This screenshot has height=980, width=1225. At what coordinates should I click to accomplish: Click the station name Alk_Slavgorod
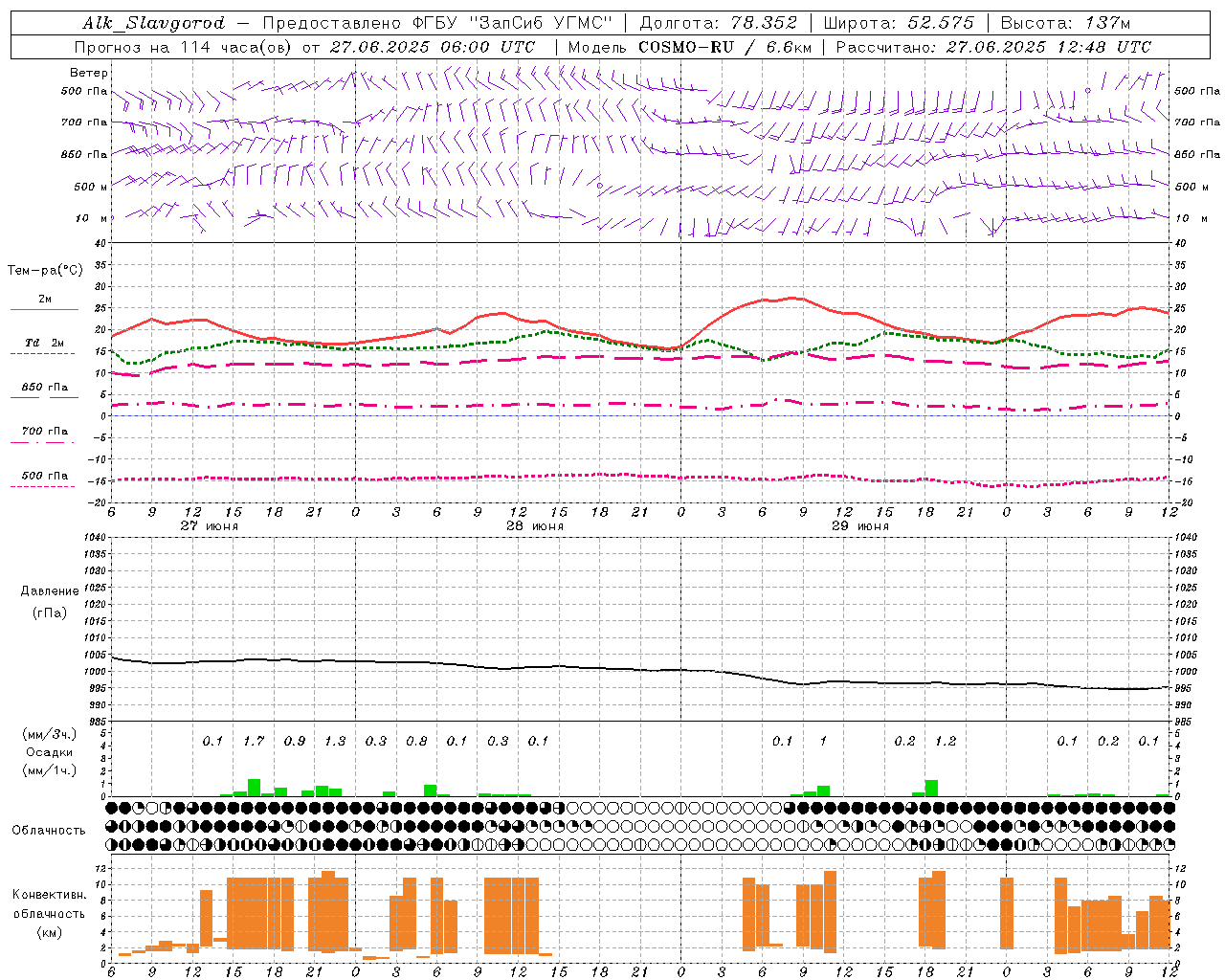click(x=153, y=23)
